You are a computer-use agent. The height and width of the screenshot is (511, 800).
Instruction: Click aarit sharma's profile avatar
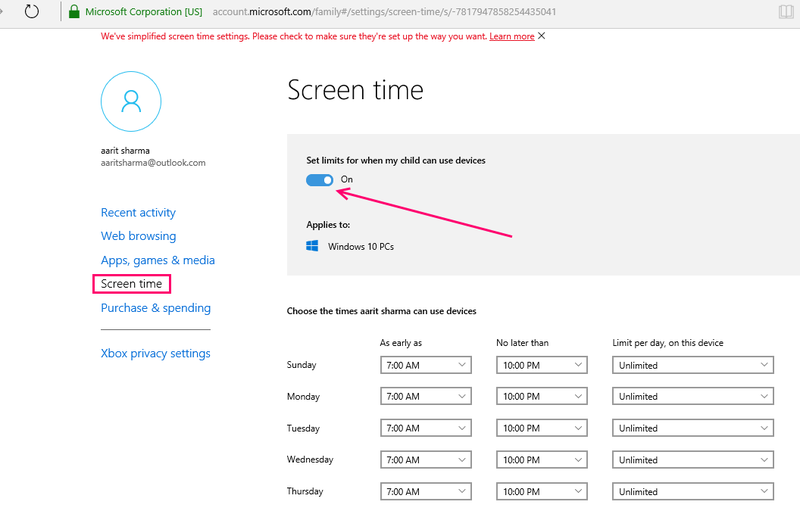pyautogui.click(x=131, y=101)
